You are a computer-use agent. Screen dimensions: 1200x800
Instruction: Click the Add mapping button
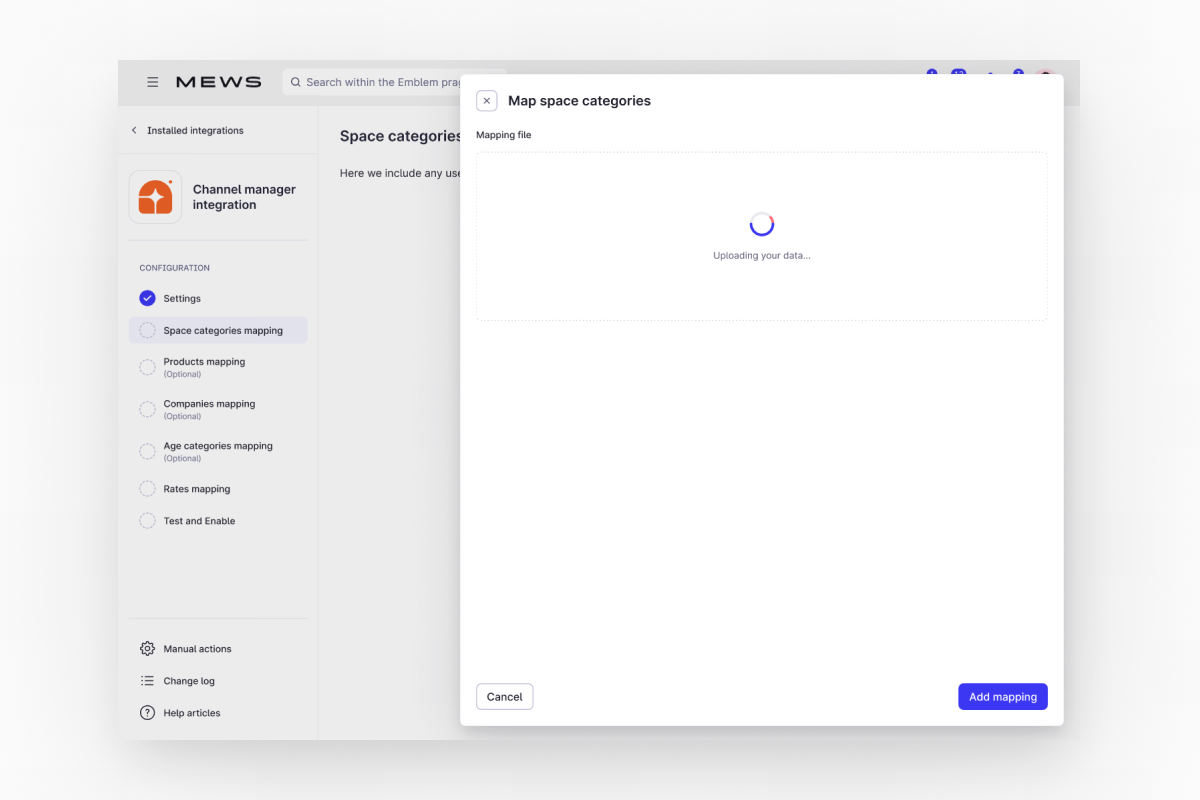(1002, 697)
